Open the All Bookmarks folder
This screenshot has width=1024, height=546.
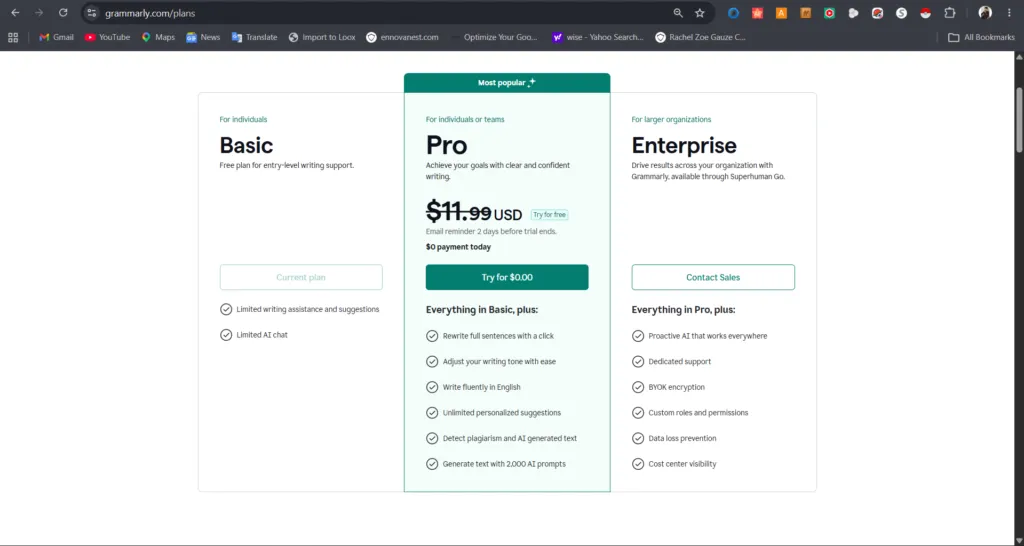pos(981,37)
